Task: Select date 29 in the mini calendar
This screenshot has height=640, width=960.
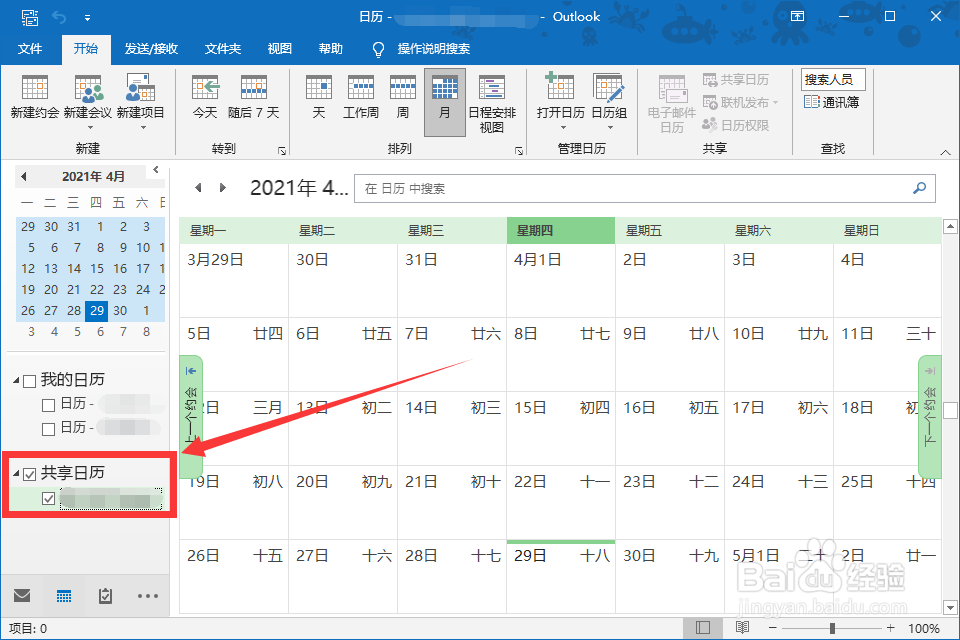Action: pyautogui.click(x=97, y=311)
